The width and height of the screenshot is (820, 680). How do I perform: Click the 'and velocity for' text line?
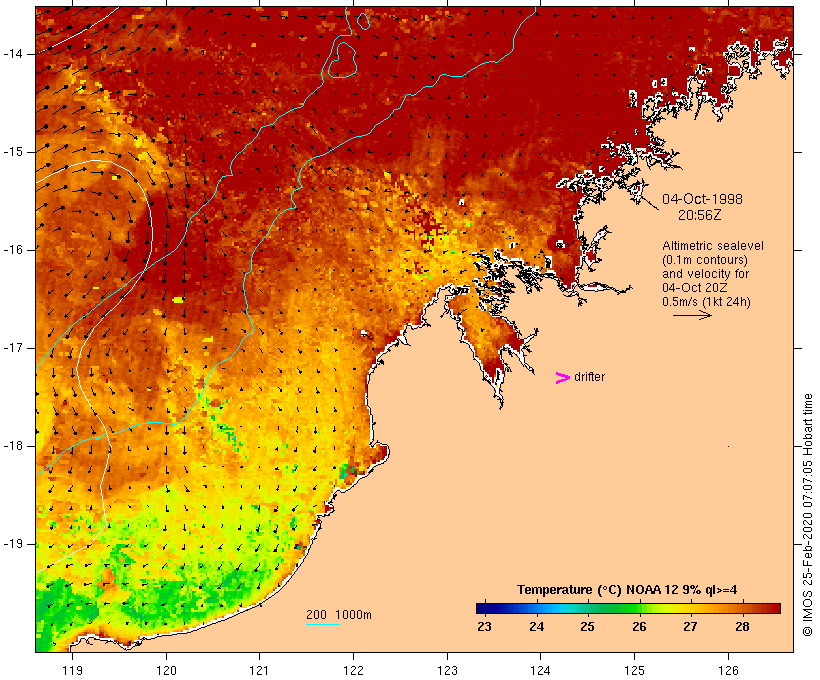point(705,274)
